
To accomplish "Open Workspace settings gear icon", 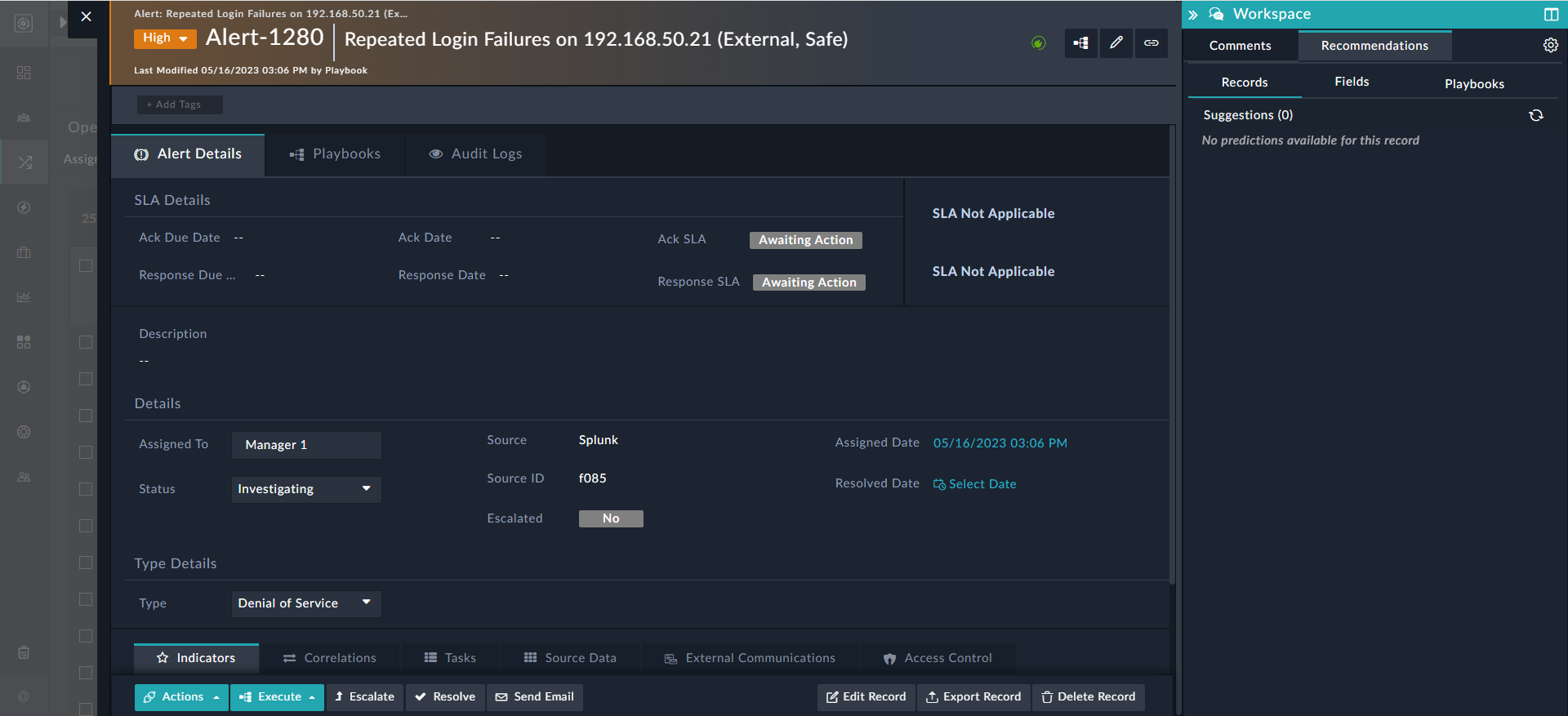I will (x=1550, y=46).
